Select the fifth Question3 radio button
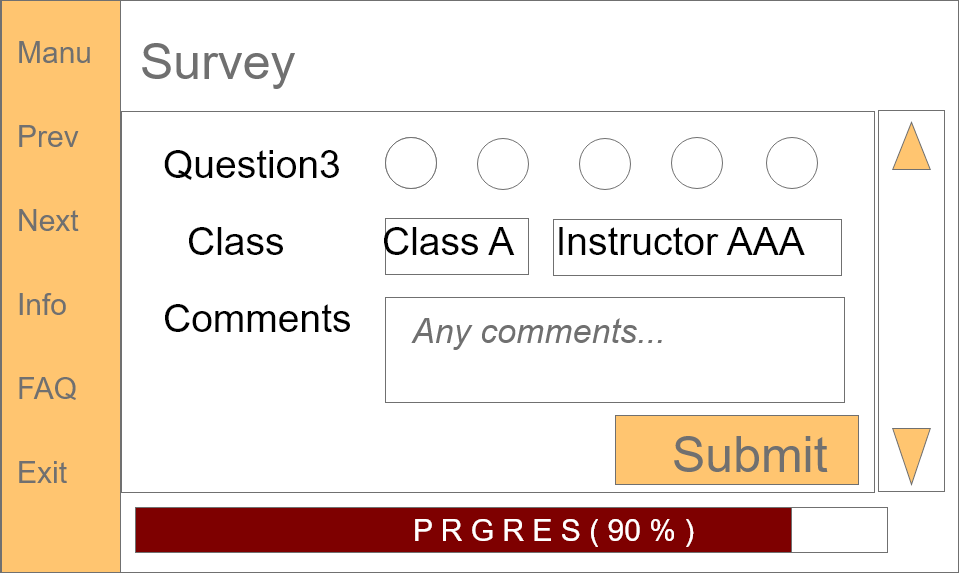This screenshot has width=959, height=573. [x=792, y=164]
